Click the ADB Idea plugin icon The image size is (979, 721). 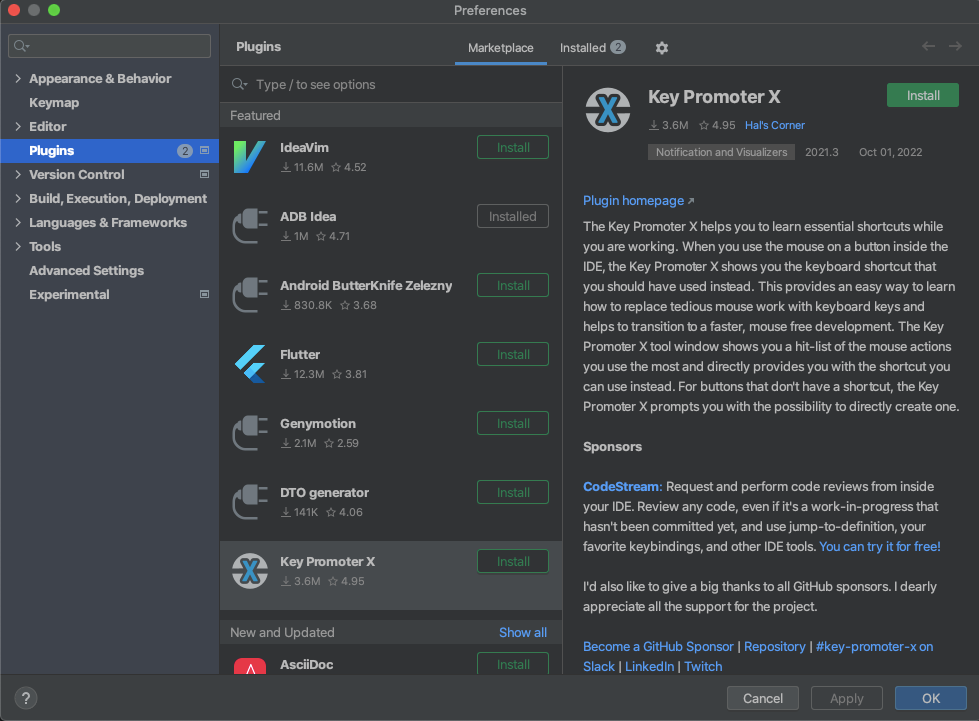click(x=249, y=226)
